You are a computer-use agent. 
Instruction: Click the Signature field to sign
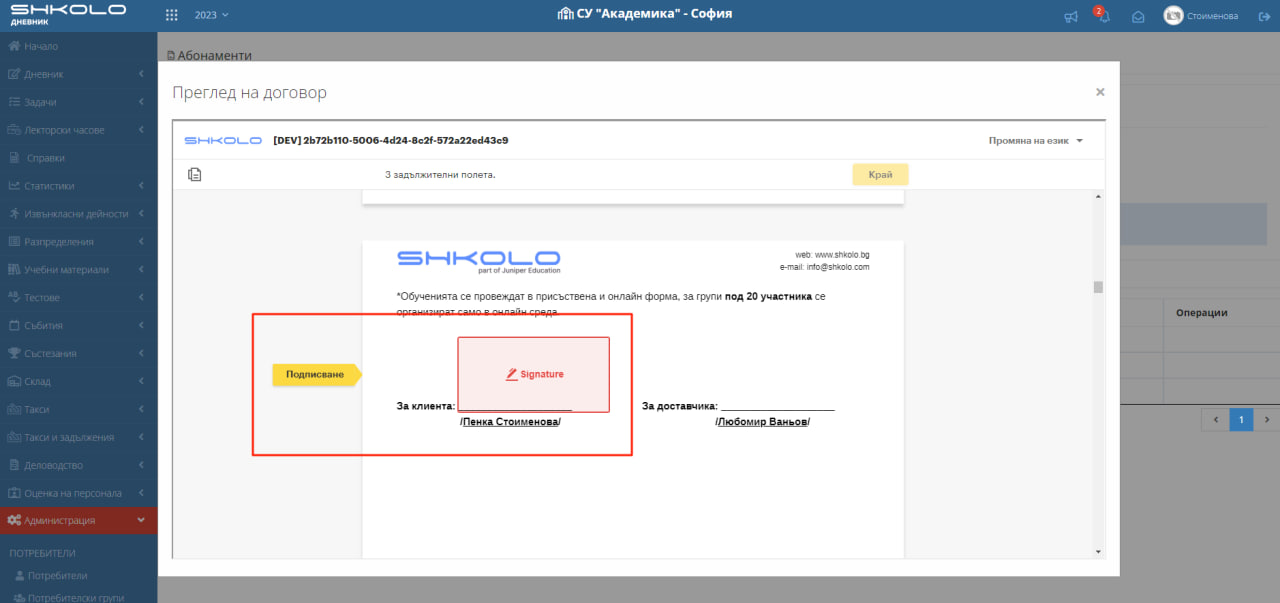534,374
